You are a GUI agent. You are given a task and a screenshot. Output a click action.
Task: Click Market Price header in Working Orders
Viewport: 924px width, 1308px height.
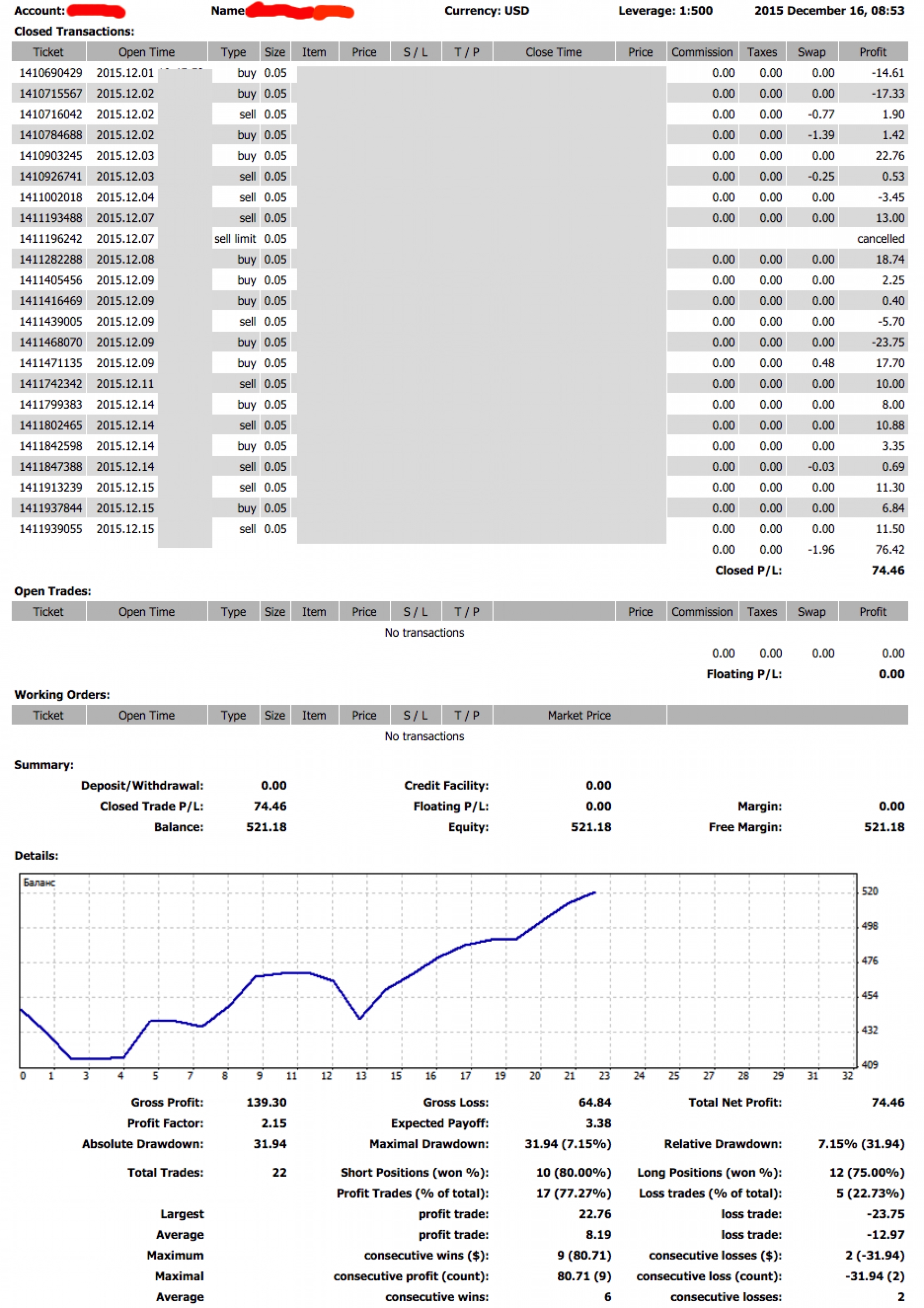(579, 716)
